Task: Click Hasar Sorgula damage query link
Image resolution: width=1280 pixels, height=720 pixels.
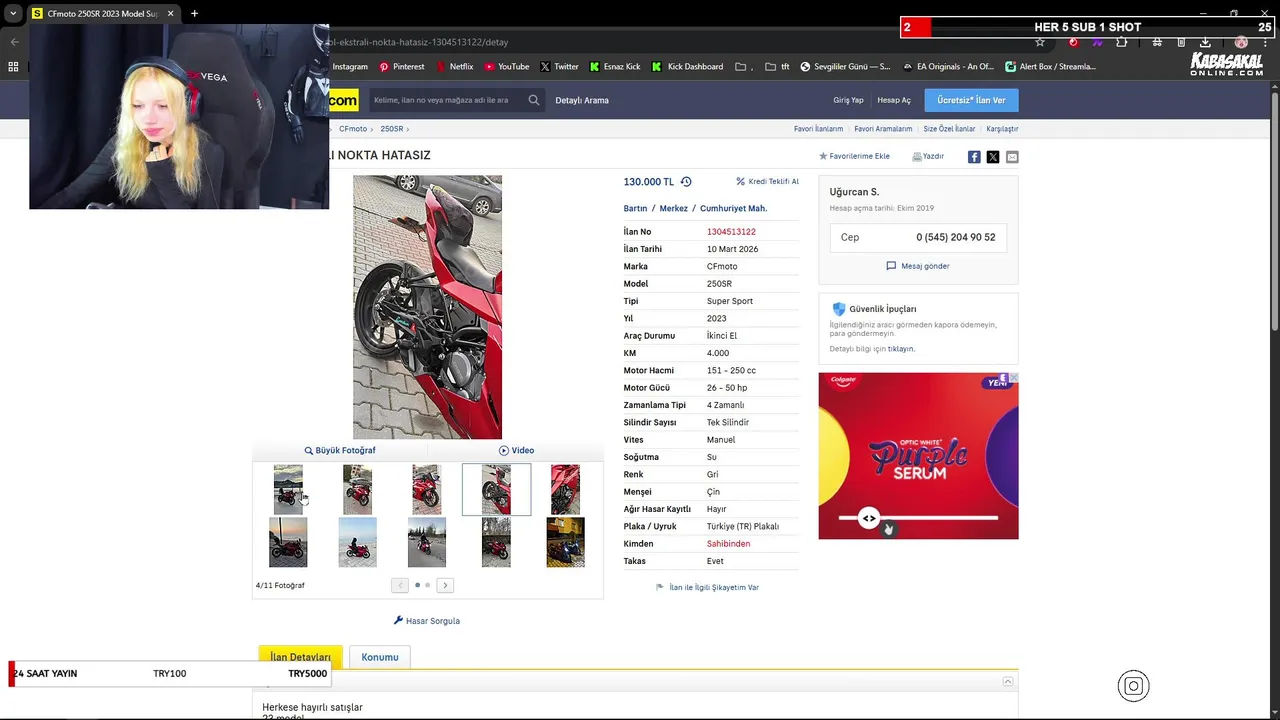Action: click(x=427, y=621)
